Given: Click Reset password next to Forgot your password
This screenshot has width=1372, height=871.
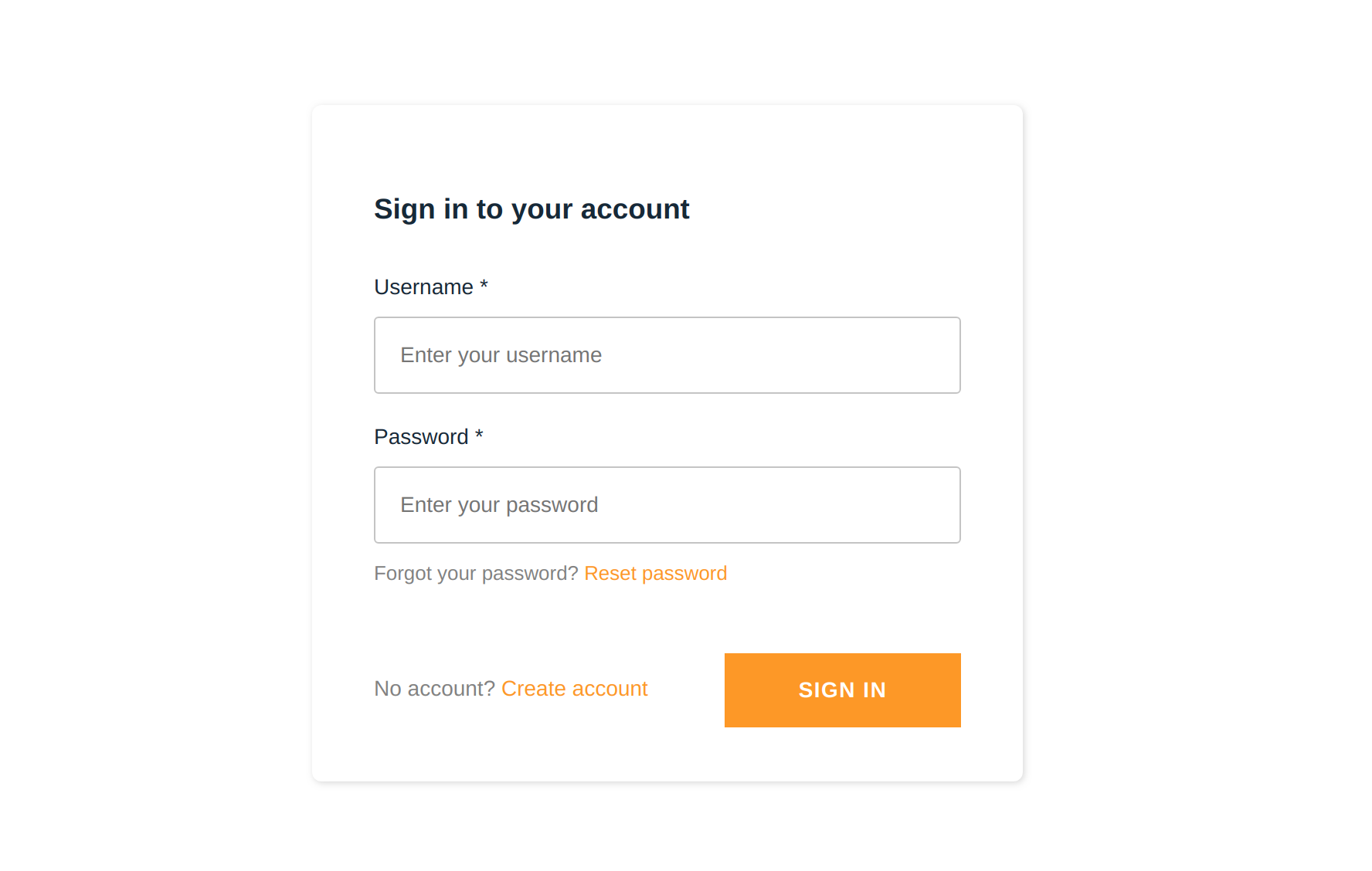Looking at the screenshot, I should 655,573.
